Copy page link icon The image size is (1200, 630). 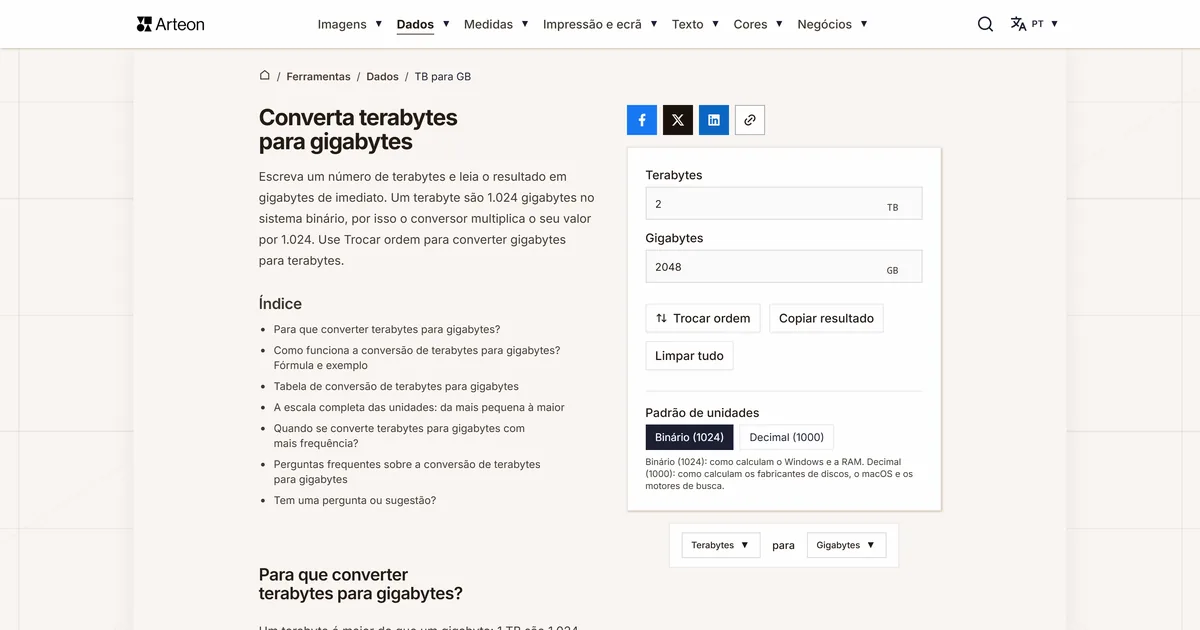point(750,120)
